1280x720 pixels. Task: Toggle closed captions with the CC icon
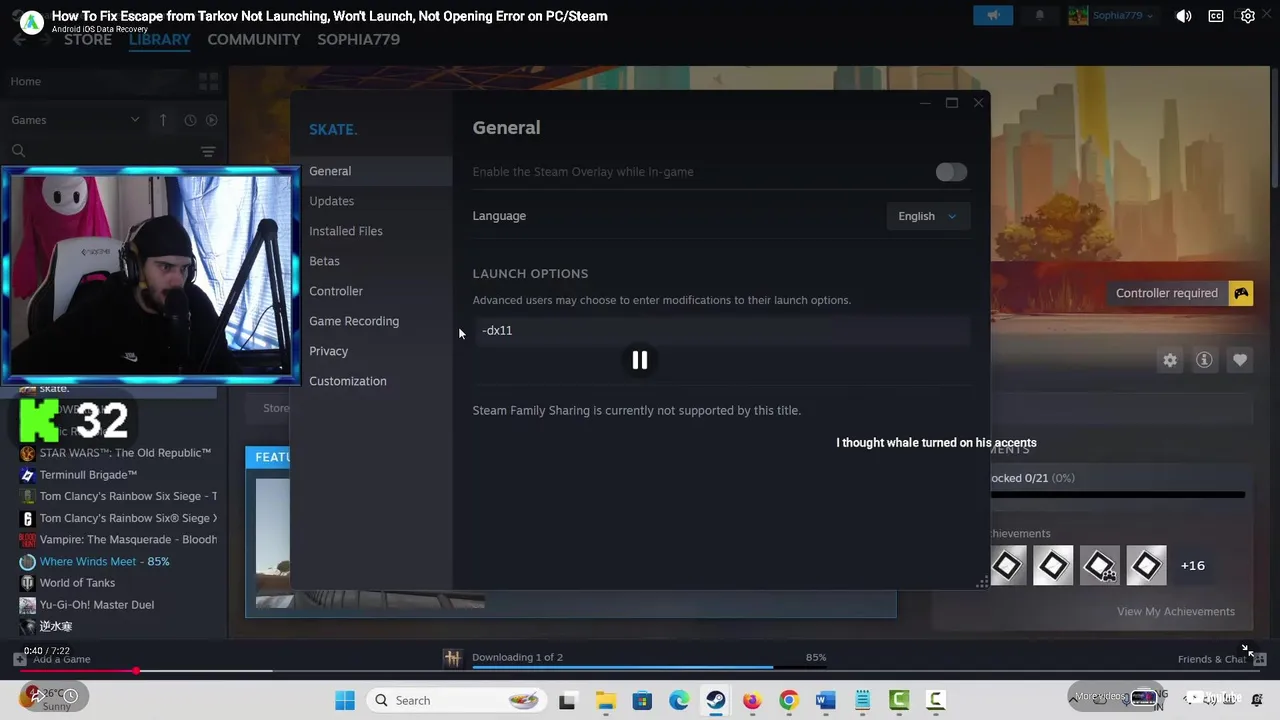[1216, 16]
